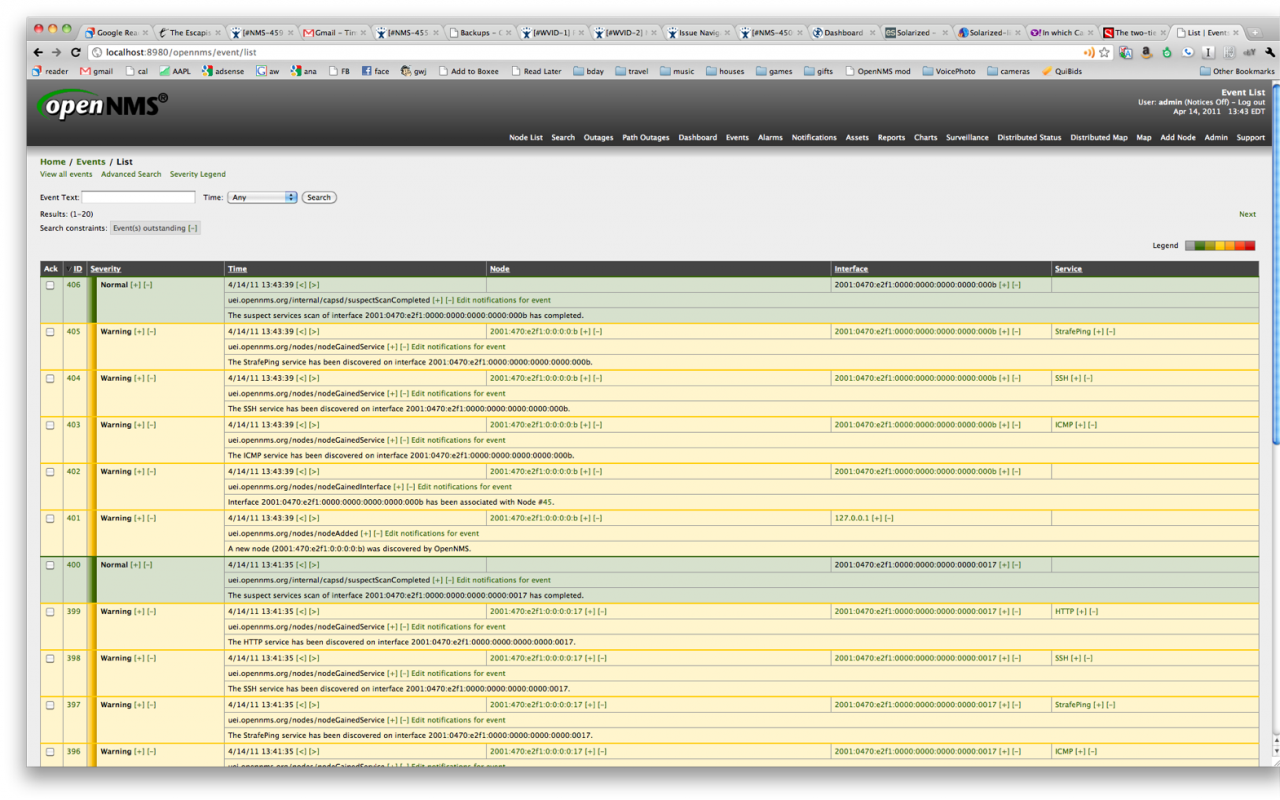Open Node List in navigation menu

click(x=526, y=138)
